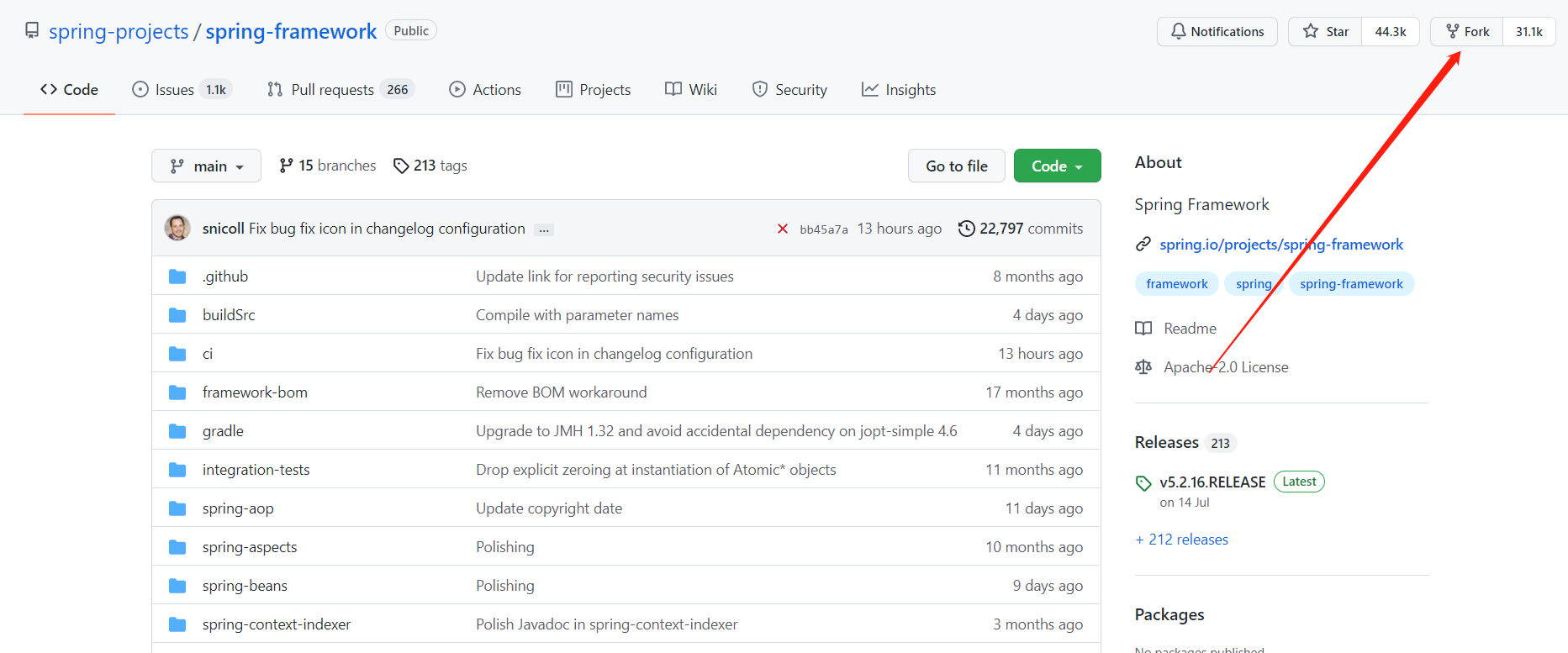Viewport: 1568px width, 653px height.
Task: Click the folder icon for framework-bom
Action: tap(177, 392)
